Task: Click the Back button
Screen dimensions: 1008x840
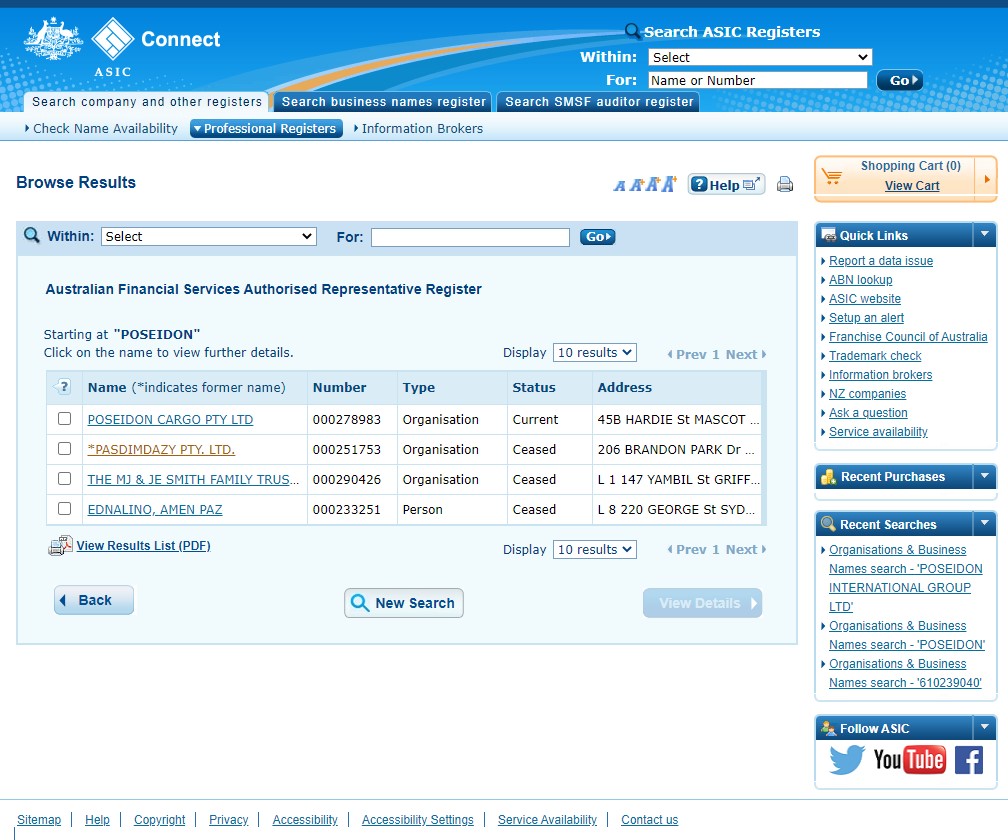Action: pos(94,600)
